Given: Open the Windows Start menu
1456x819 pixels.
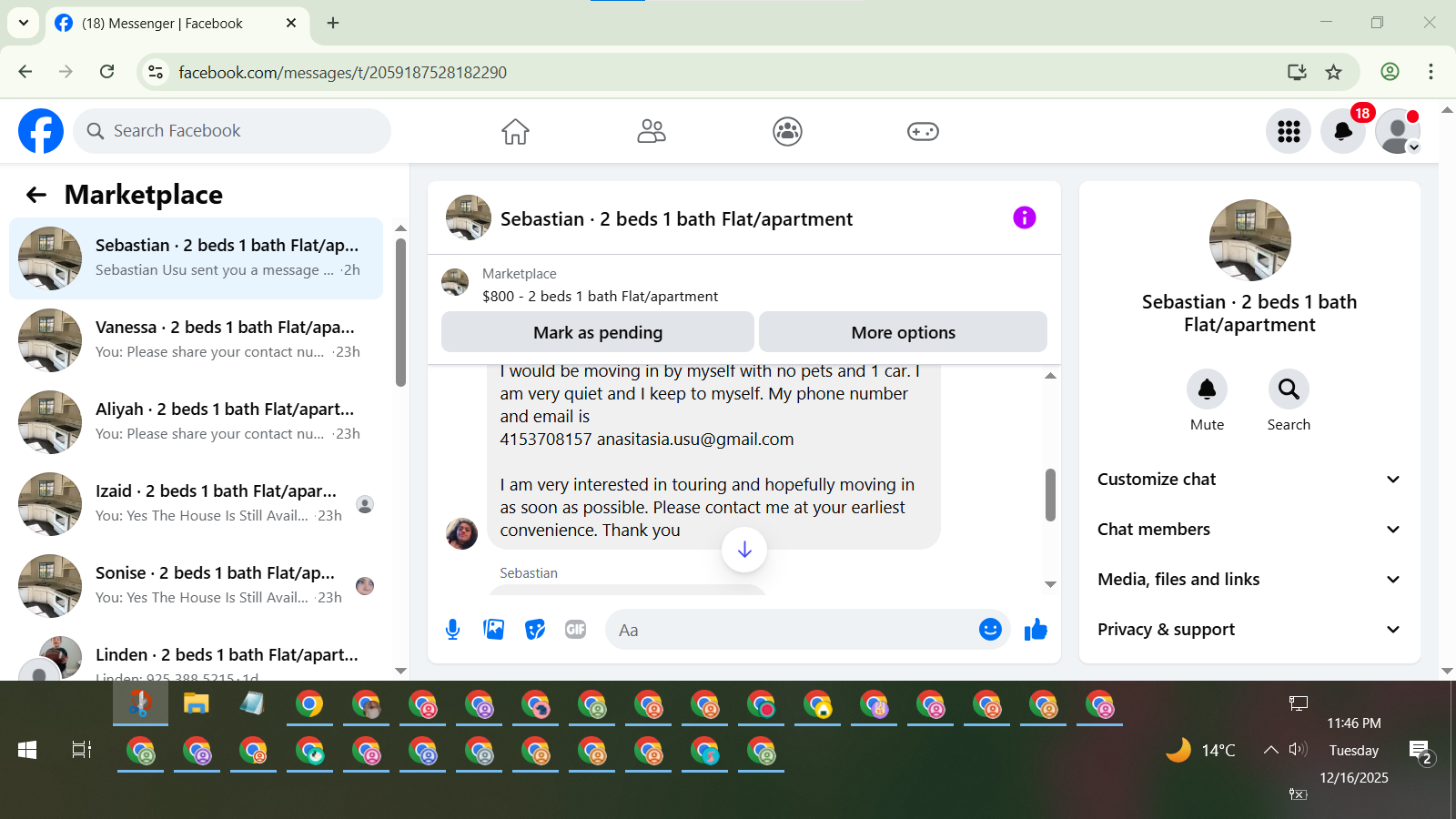Looking at the screenshot, I should 27,750.
